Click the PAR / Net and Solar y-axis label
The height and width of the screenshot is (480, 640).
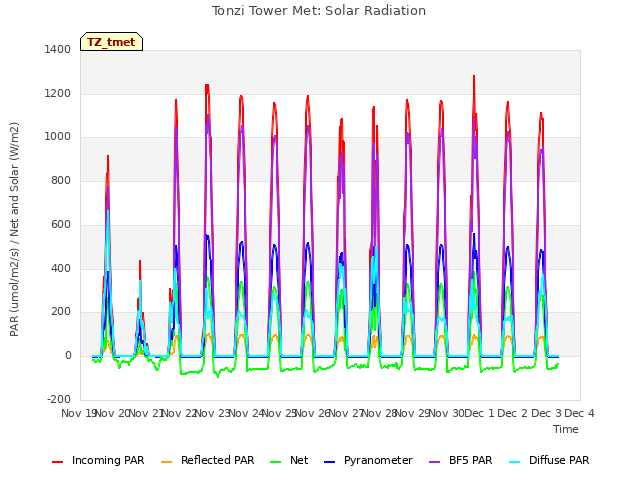tap(14, 229)
